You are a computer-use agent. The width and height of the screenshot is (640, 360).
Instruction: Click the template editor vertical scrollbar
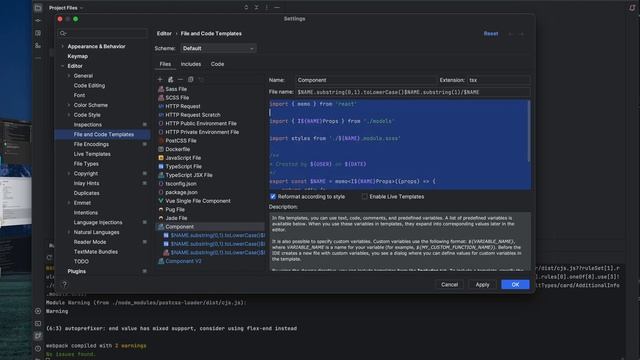coord(529,131)
